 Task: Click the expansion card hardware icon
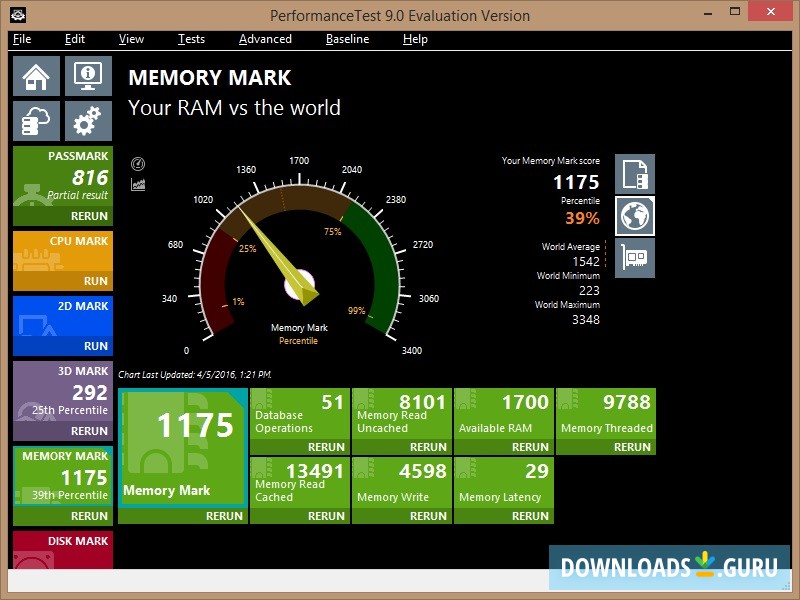634,257
